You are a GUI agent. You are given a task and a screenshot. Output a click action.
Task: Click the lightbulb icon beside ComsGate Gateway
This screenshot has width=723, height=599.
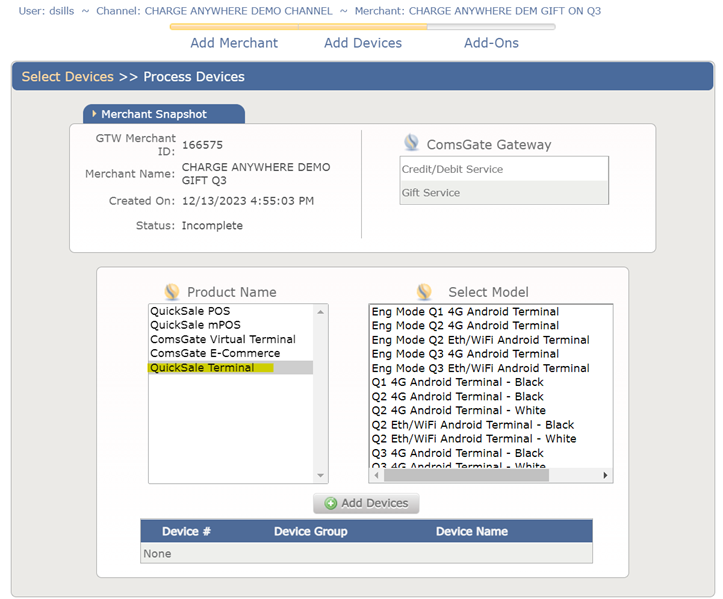(411, 143)
